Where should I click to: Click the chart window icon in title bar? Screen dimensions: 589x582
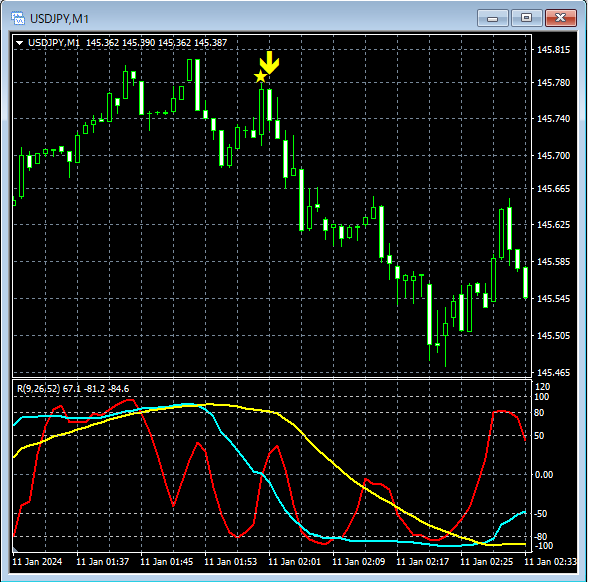click(18, 18)
